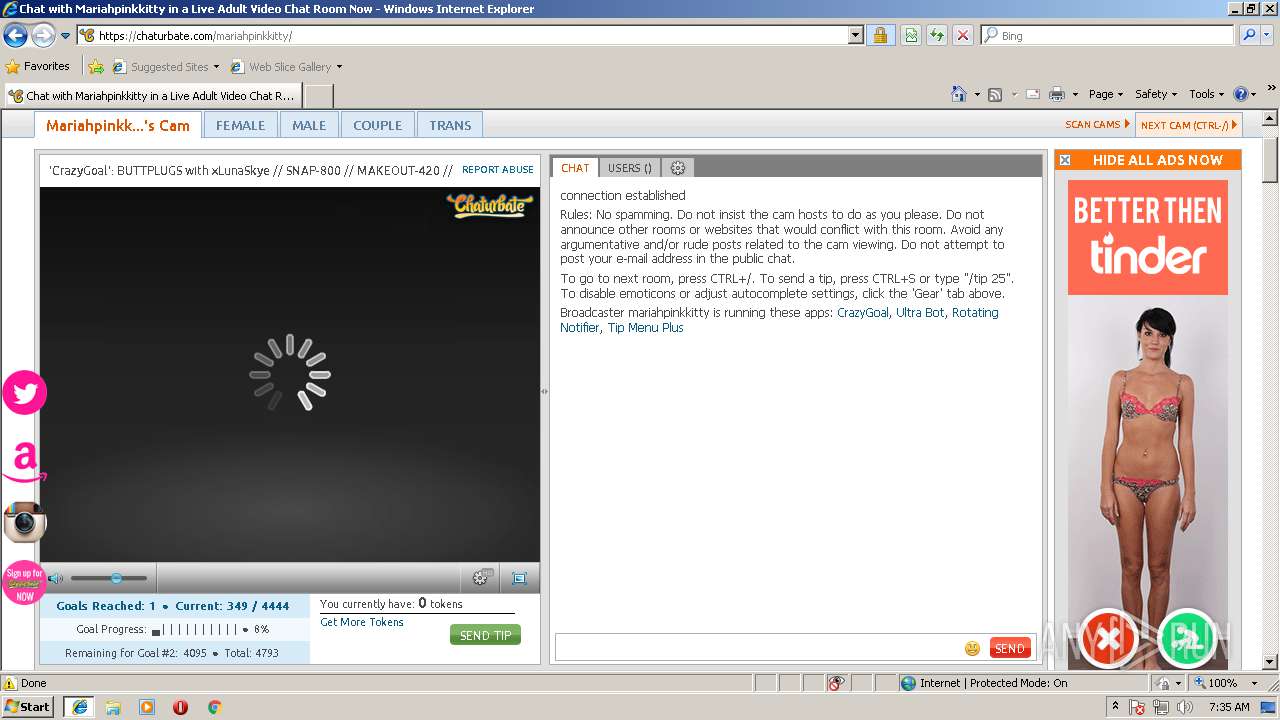Open the Home page icon

[x=959, y=94]
